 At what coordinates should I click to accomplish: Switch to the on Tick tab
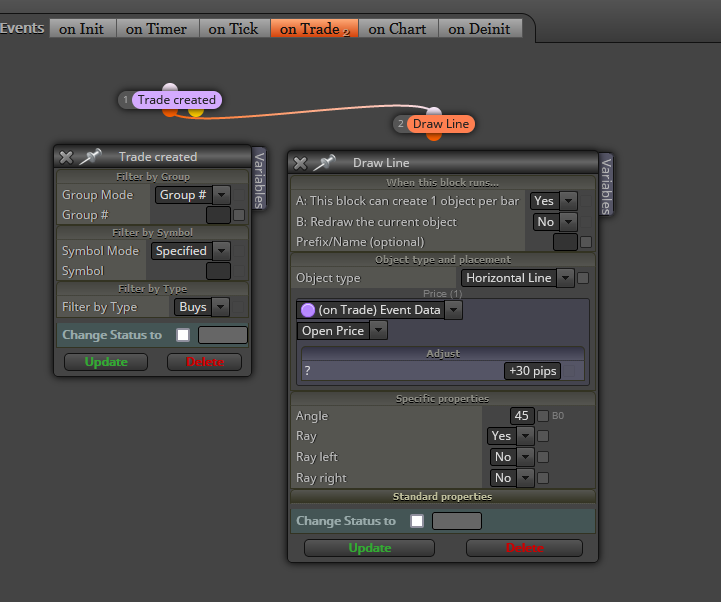234,29
